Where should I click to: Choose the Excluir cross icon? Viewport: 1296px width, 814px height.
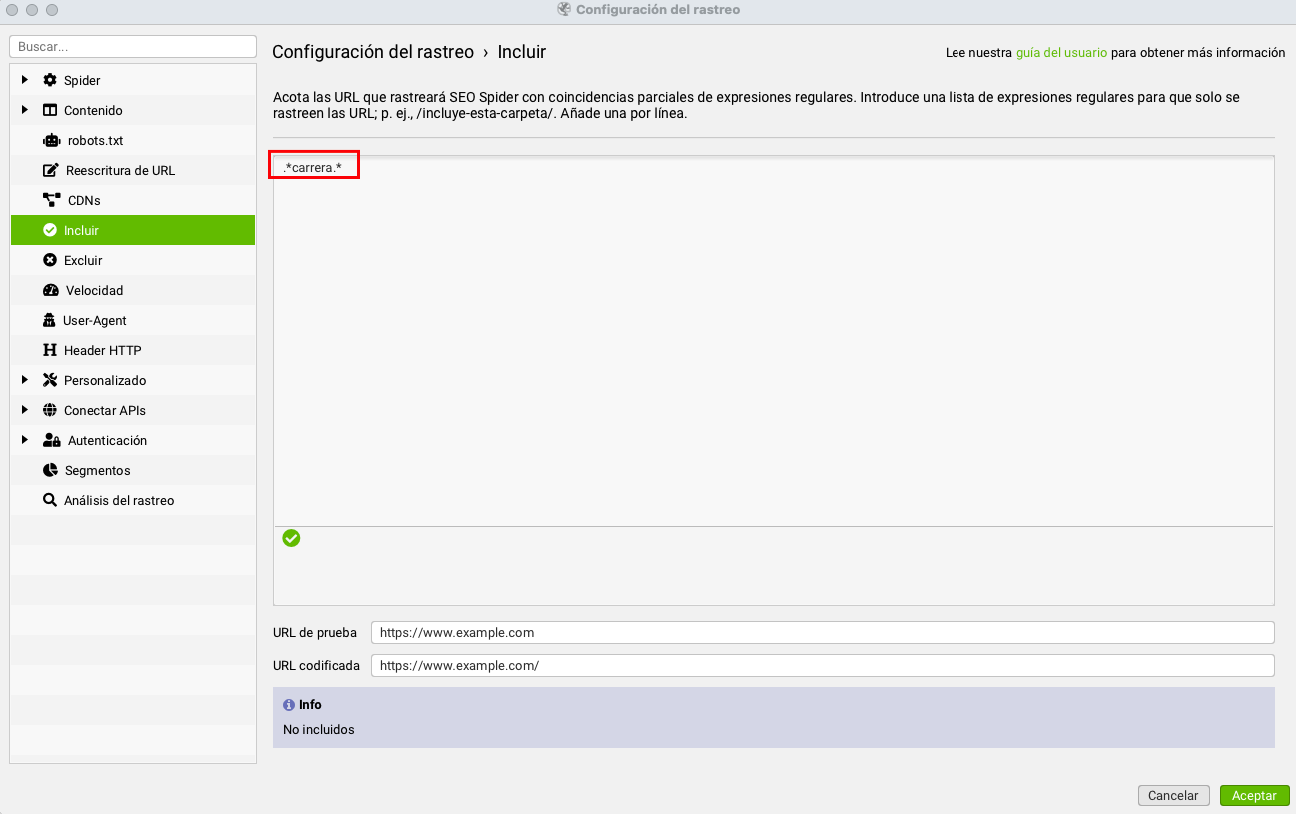click(50, 260)
